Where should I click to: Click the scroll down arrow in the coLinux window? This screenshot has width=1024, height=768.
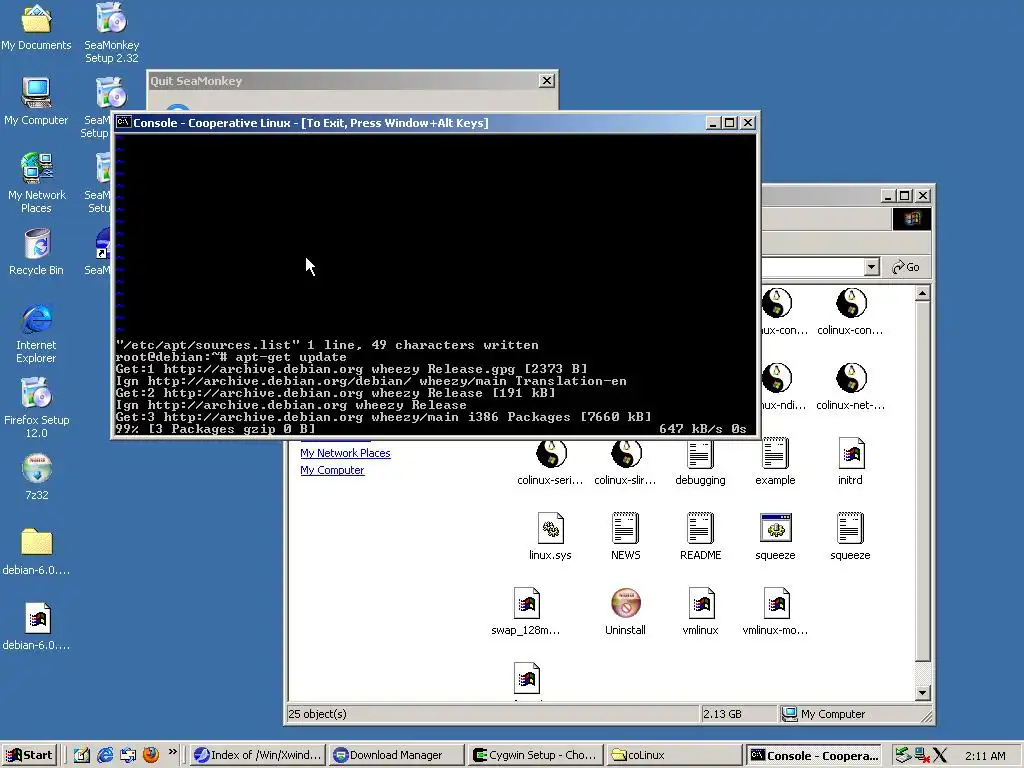coord(922,693)
